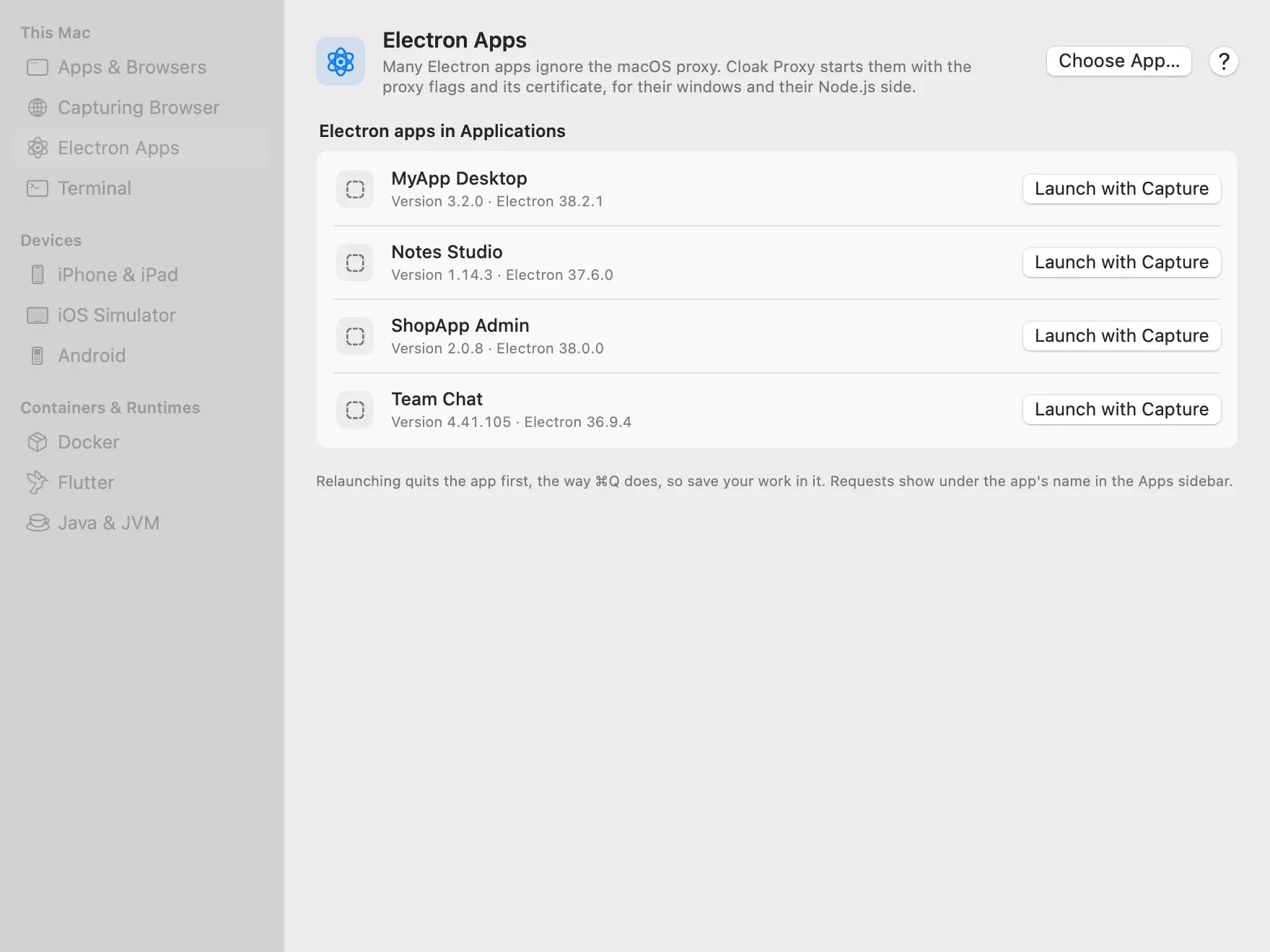Click the Choose App… button
The image size is (1270, 952).
1119,61
